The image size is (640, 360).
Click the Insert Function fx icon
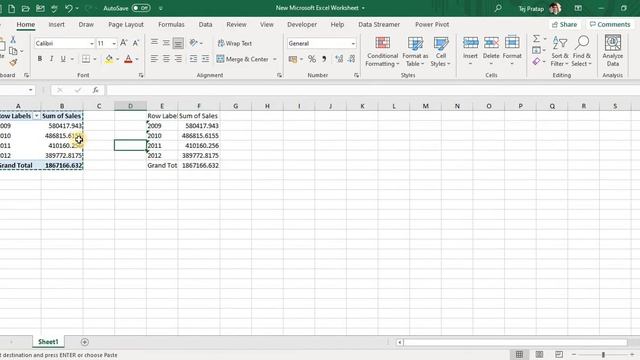[x=96, y=90]
